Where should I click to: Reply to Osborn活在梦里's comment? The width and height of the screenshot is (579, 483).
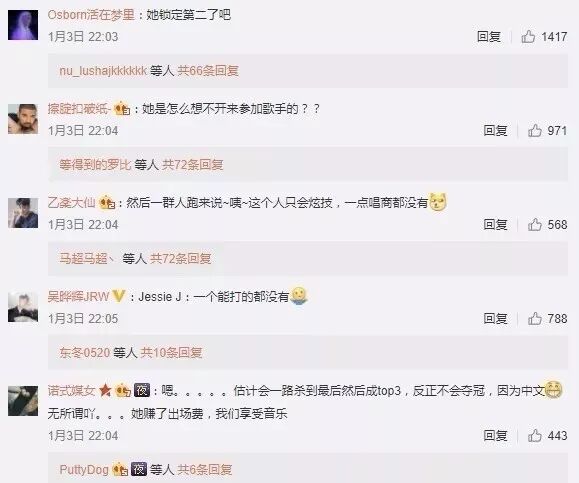pyautogui.click(x=489, y=37)
